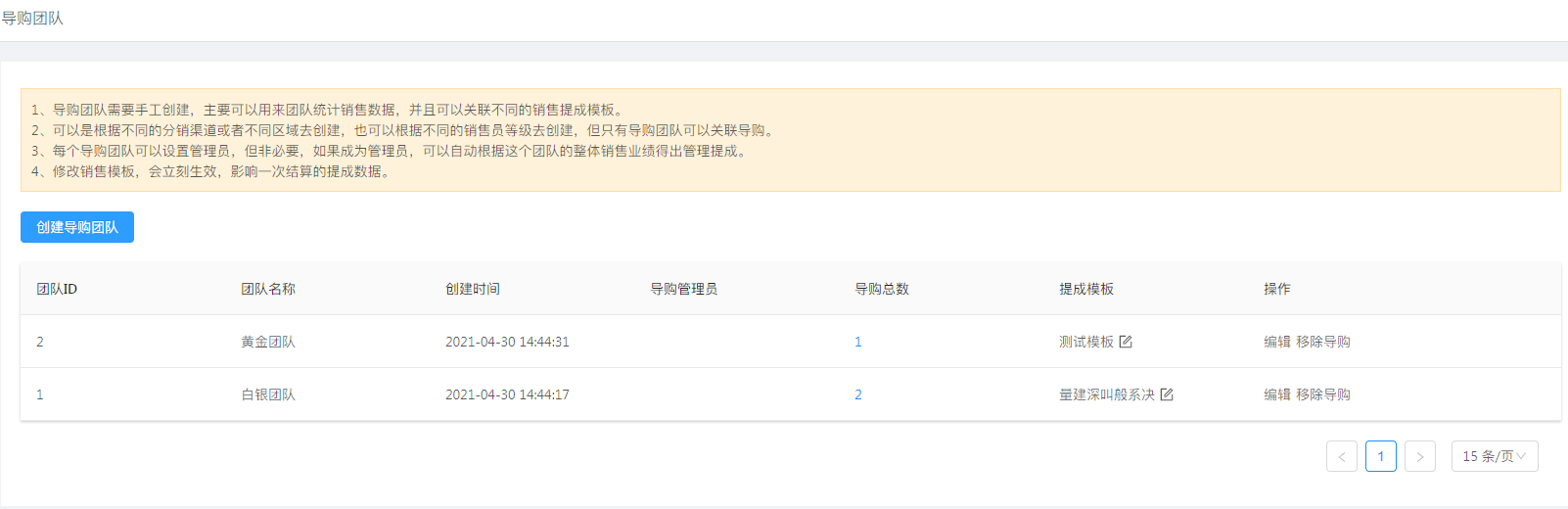Click the 创建时间 column header
The height and width of the screenshot is (509, 1568).
point(473,289)
